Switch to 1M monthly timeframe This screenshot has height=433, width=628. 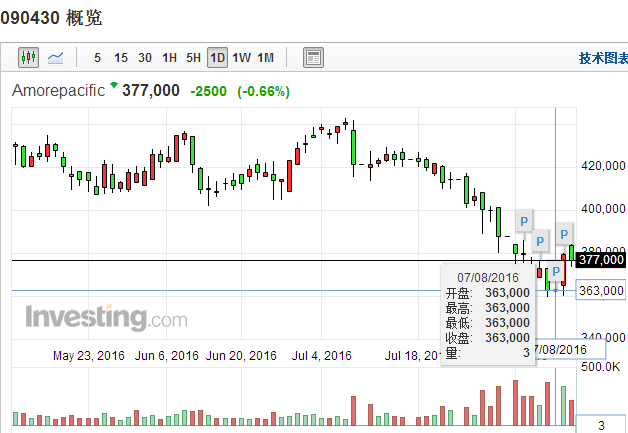266,58
